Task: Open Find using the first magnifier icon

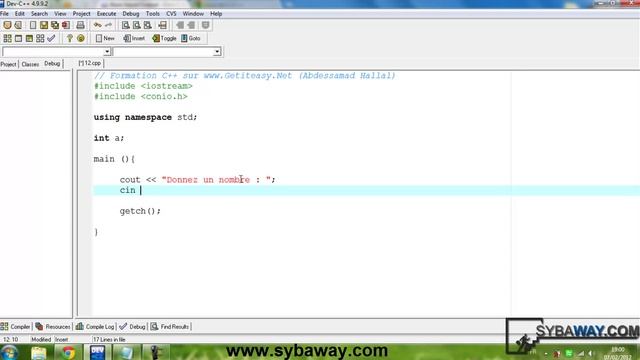Action: point(126,25)
